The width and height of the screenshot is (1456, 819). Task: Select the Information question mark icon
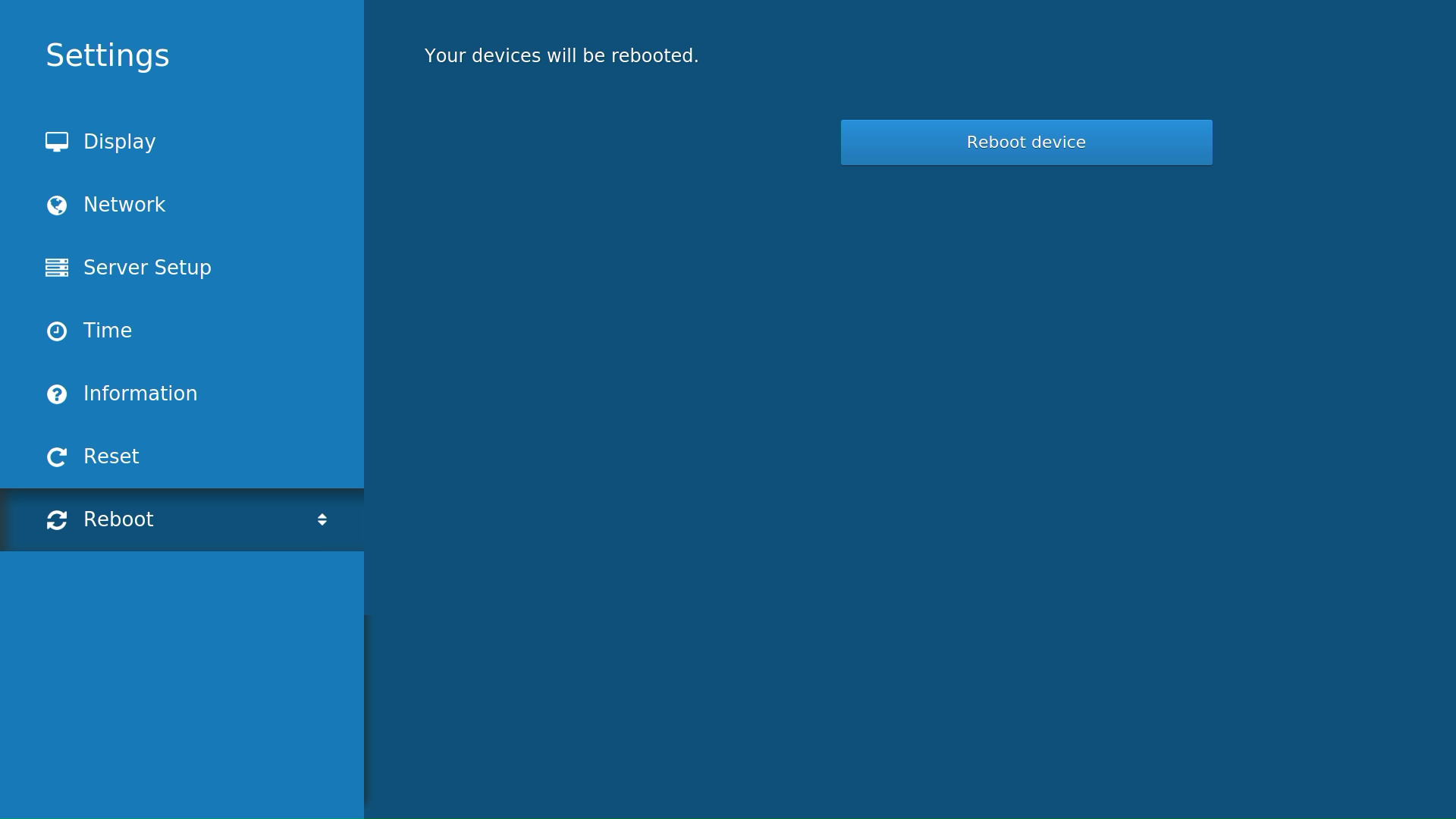click(x=58, y=394)
